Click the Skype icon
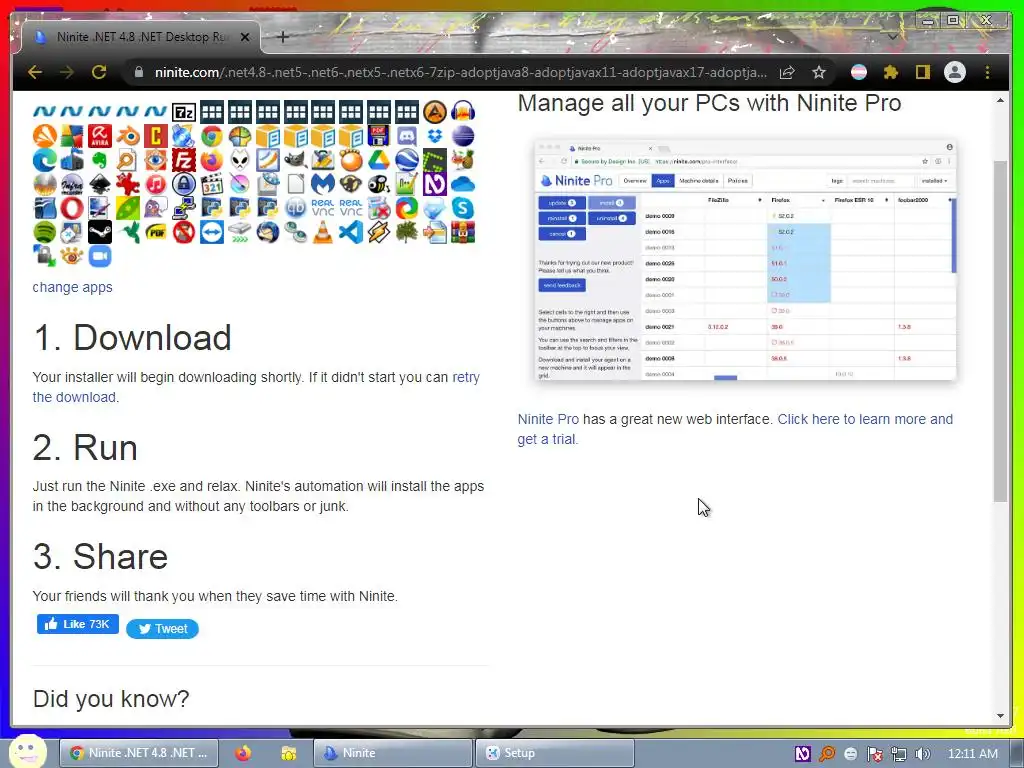1024x768 pixels. click(462, 208)
